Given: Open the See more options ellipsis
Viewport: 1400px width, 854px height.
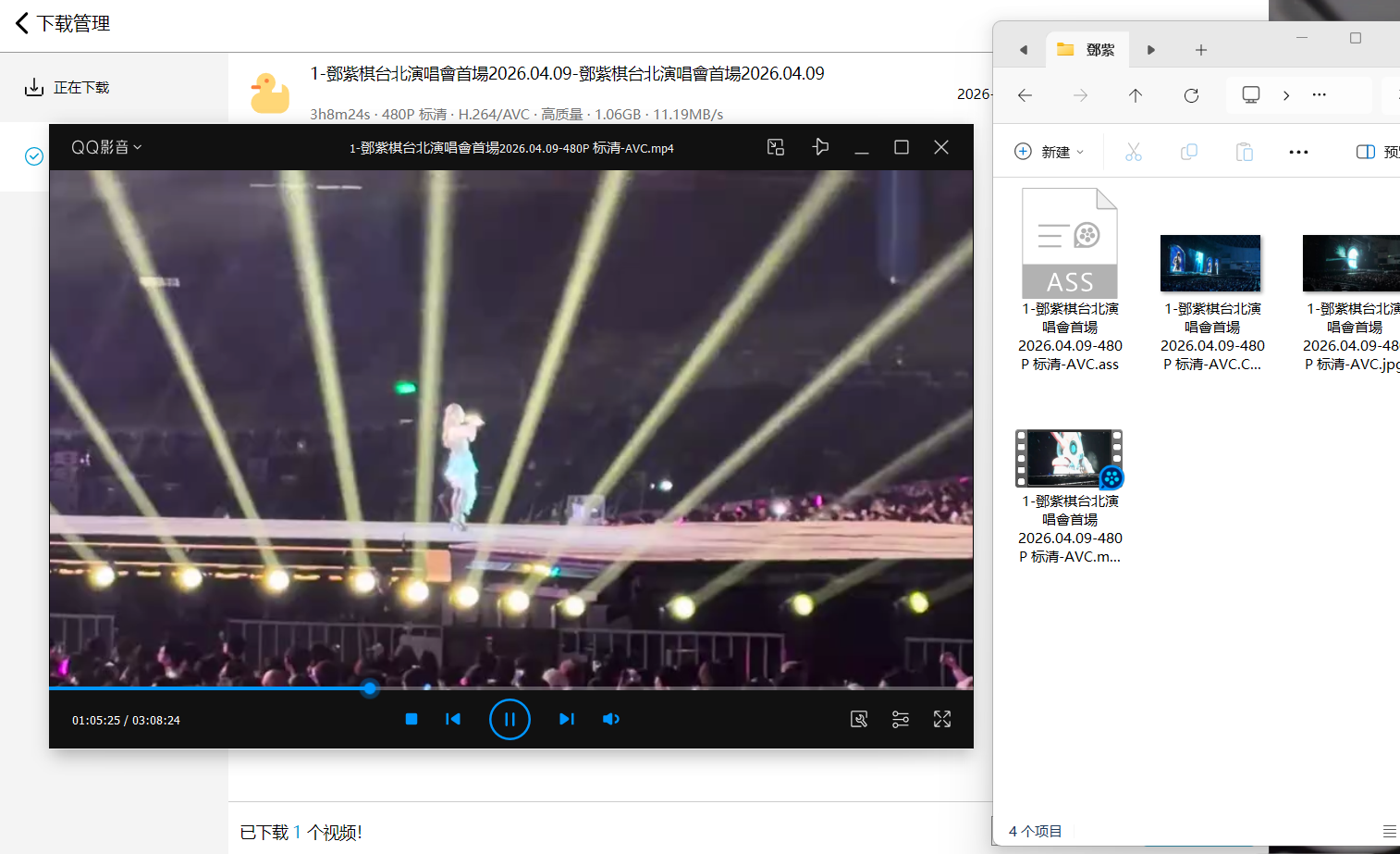Looking at the screenshot, I should tap(1298, 152).
